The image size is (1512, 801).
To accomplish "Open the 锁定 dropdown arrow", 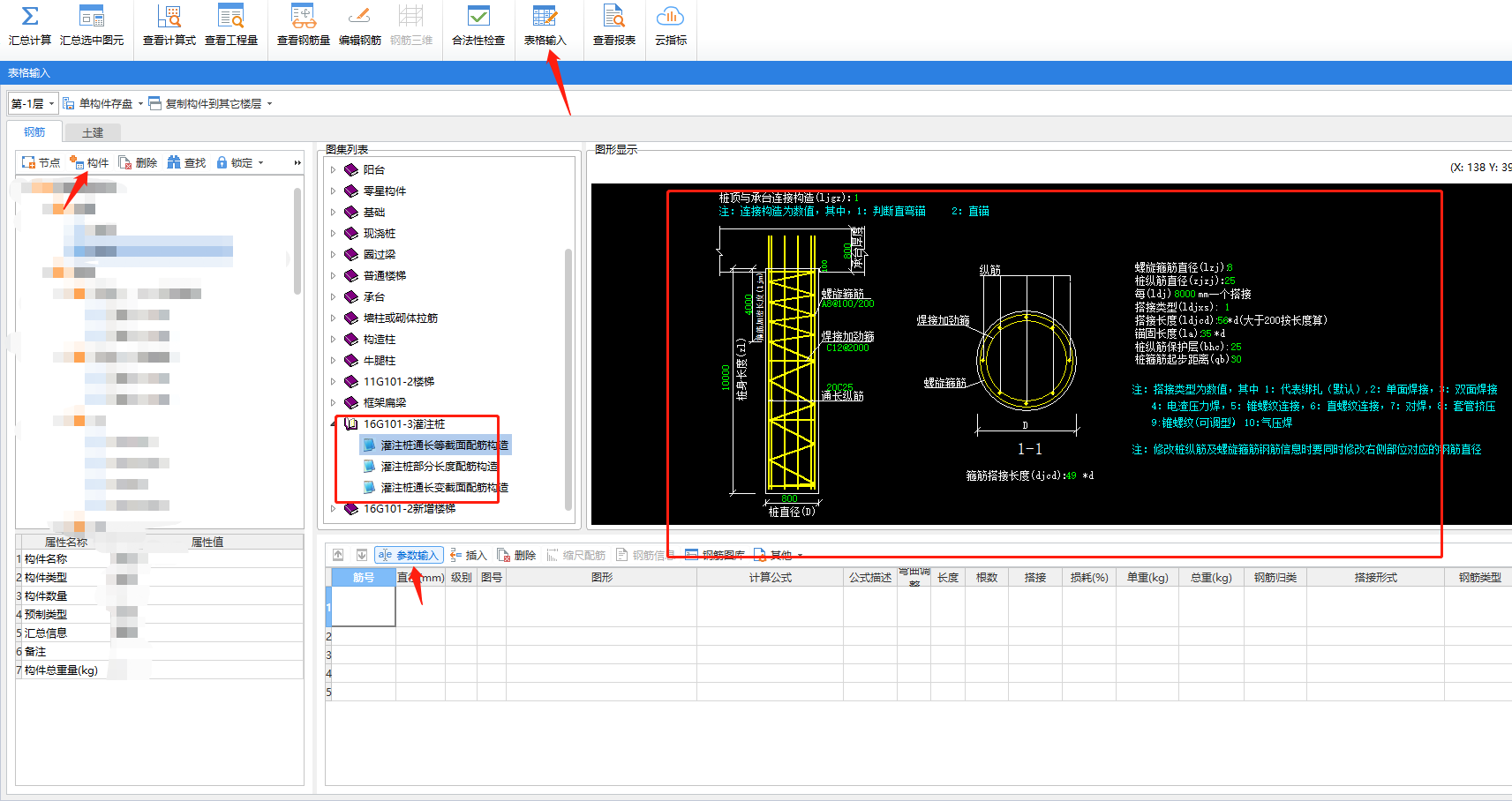I will (260, 163).
